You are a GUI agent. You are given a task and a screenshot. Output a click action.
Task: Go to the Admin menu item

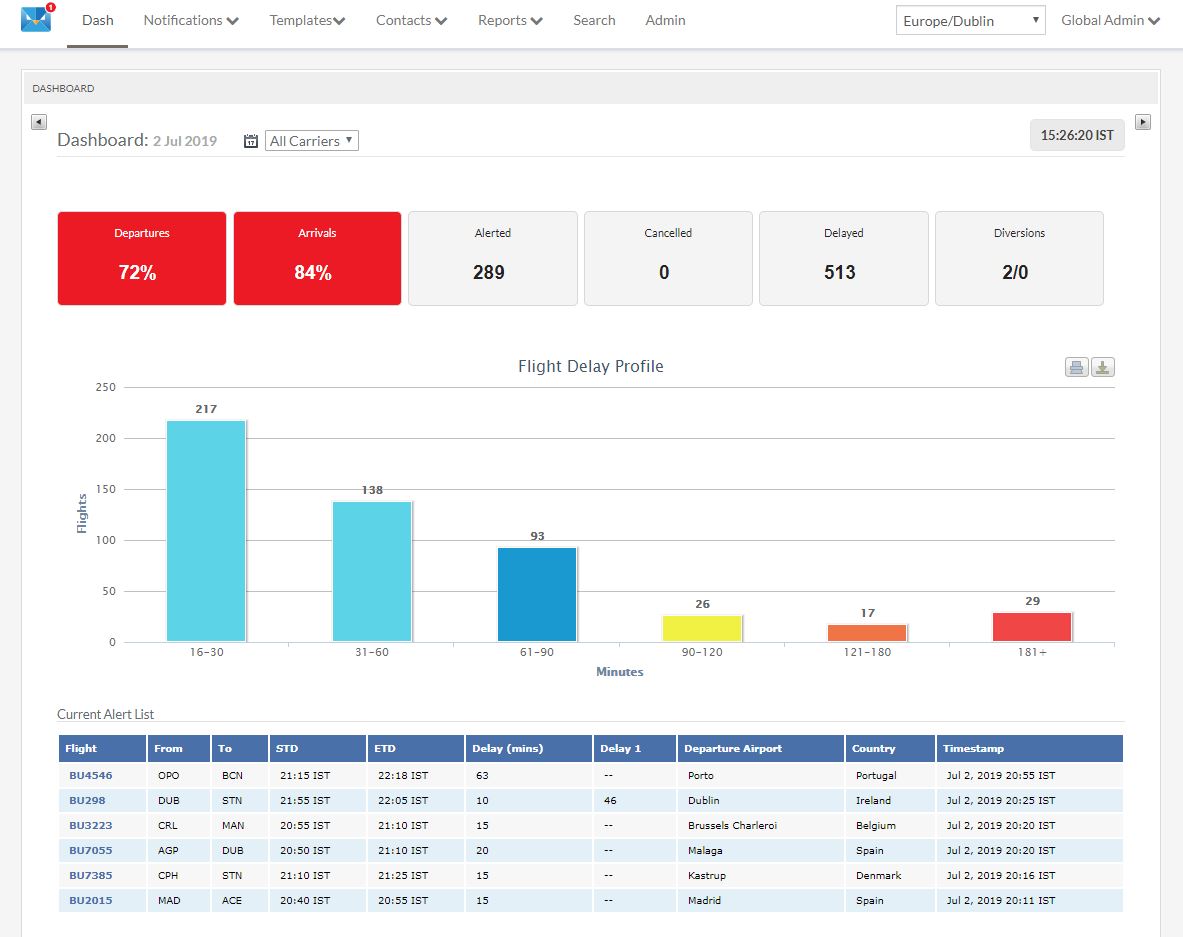665,20
